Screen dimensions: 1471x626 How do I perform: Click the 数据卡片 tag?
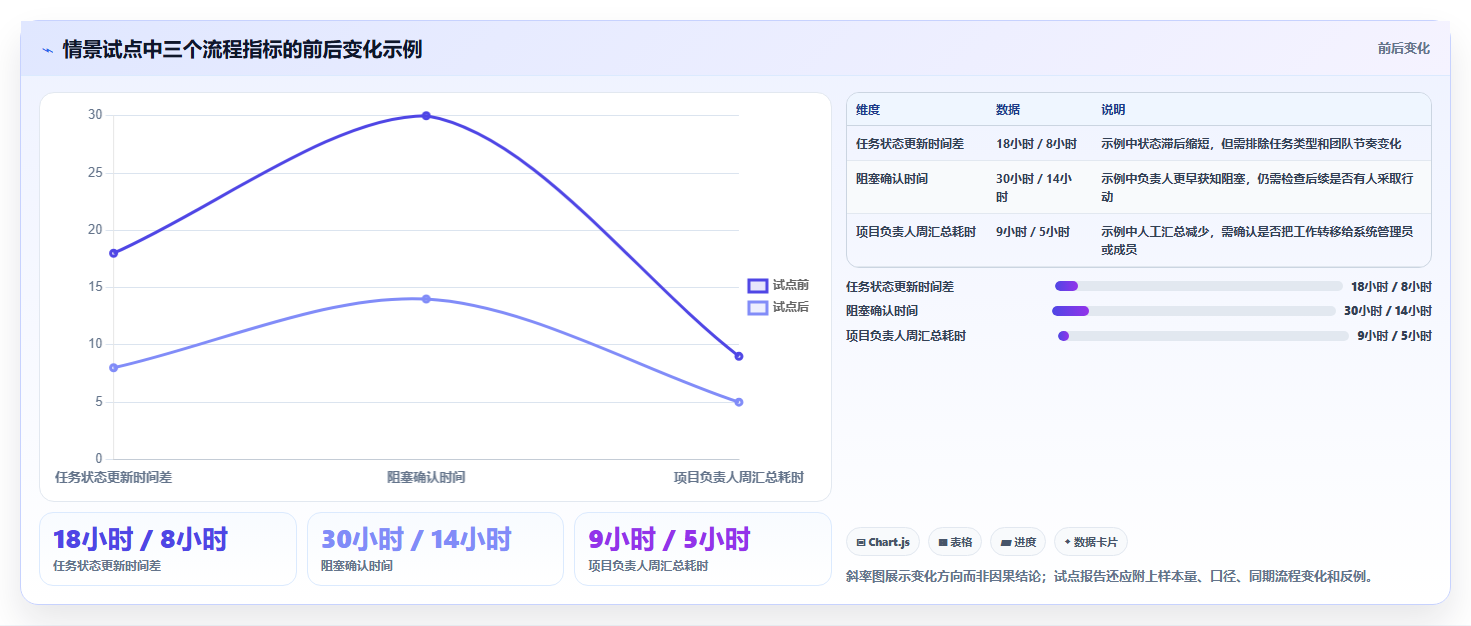click(1091, 542)
